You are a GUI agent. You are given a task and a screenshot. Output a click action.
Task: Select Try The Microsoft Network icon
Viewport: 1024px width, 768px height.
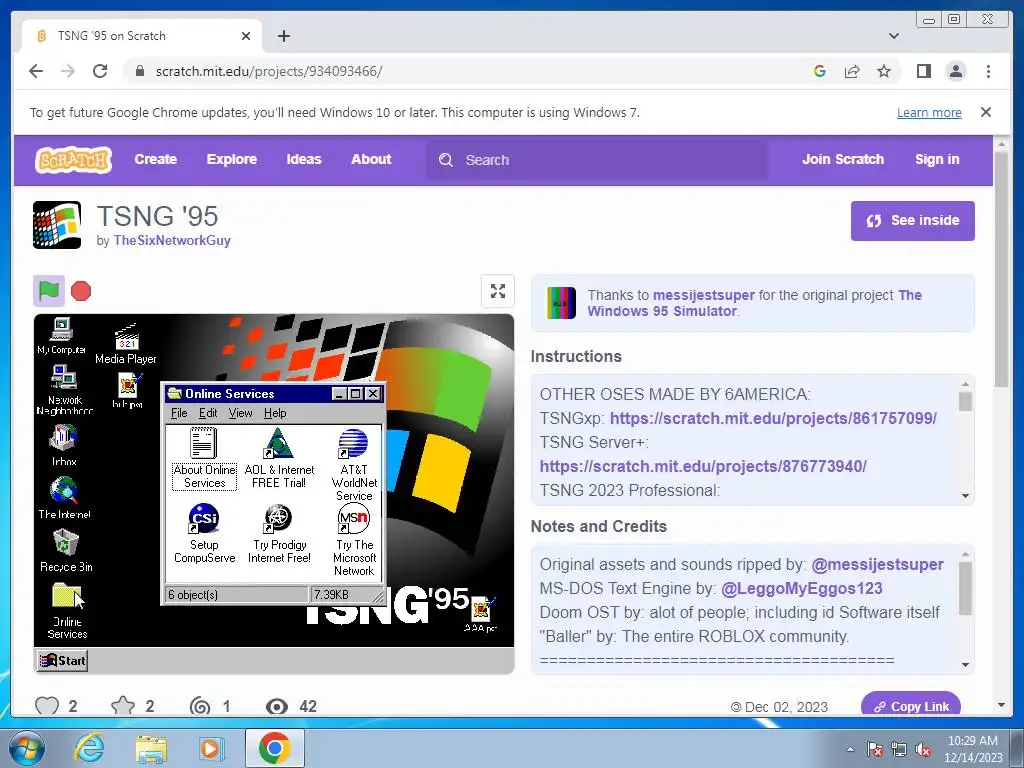pyautogui.click(x=354, y=540)
